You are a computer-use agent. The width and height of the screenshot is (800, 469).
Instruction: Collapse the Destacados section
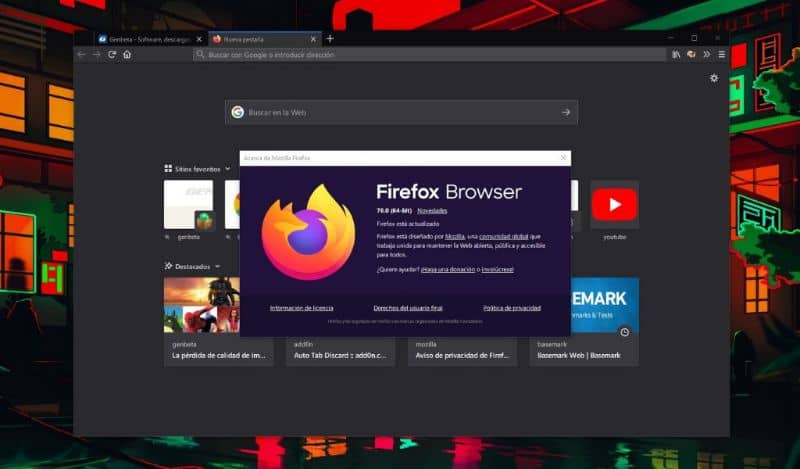click(x=217, y=266)
